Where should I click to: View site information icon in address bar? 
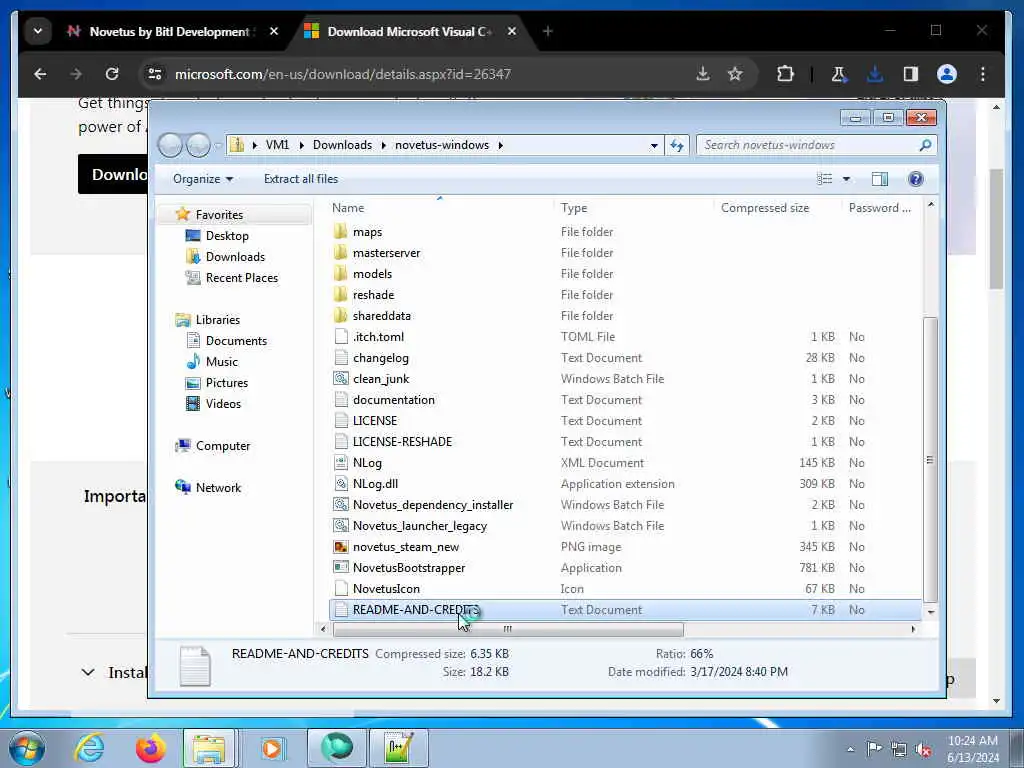tap(155, 74)
